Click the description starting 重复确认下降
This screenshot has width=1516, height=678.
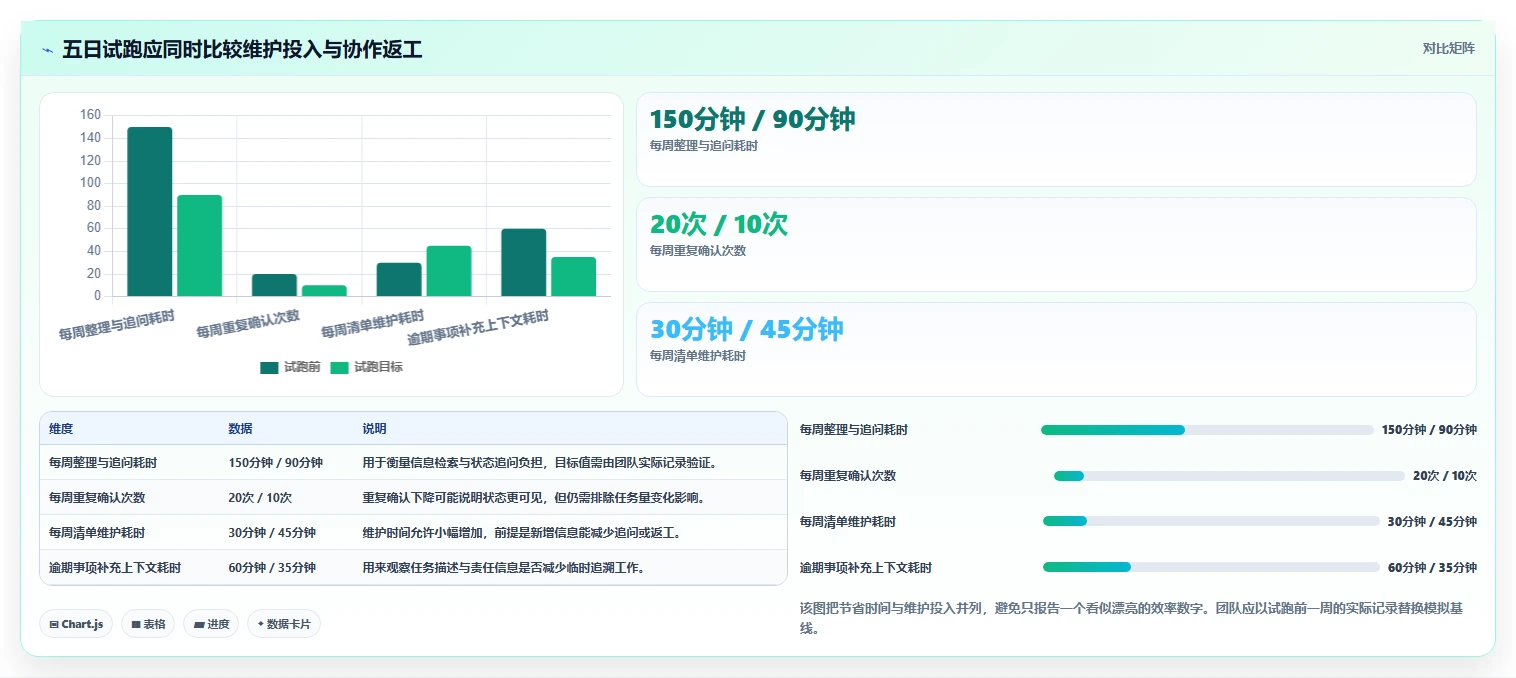[x=534, y=498]
